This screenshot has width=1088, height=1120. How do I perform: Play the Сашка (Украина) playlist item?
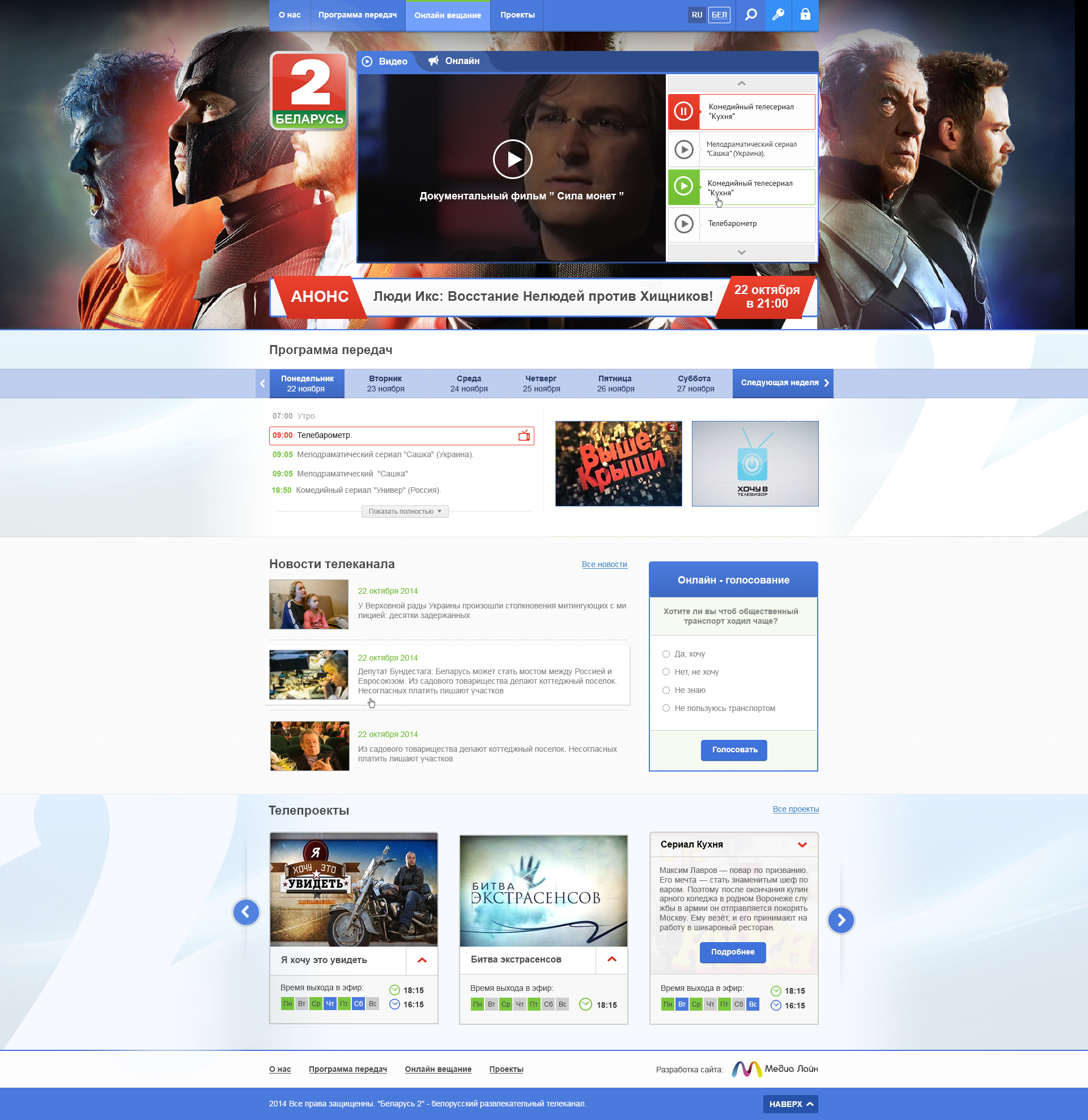coord(684,149)
